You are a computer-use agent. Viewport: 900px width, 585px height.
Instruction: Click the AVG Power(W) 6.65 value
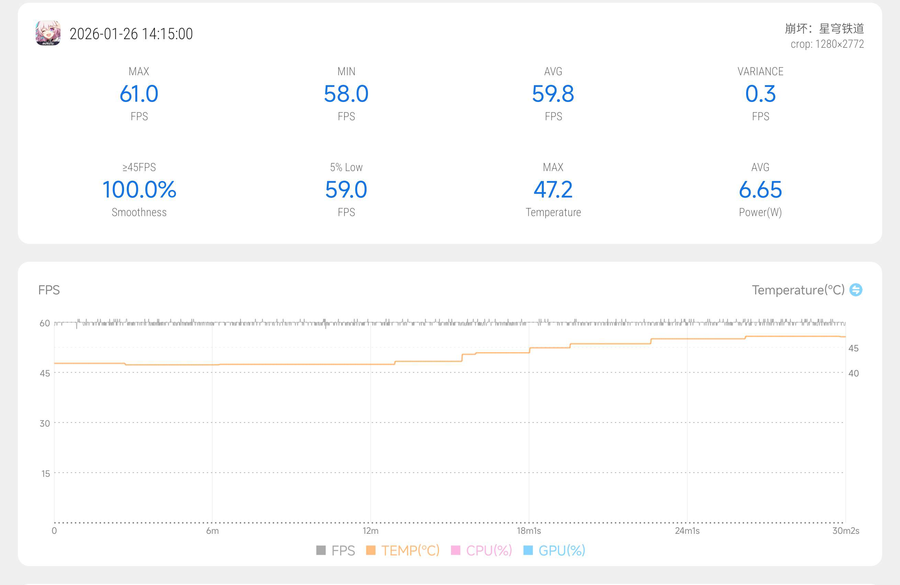[760, 190]
